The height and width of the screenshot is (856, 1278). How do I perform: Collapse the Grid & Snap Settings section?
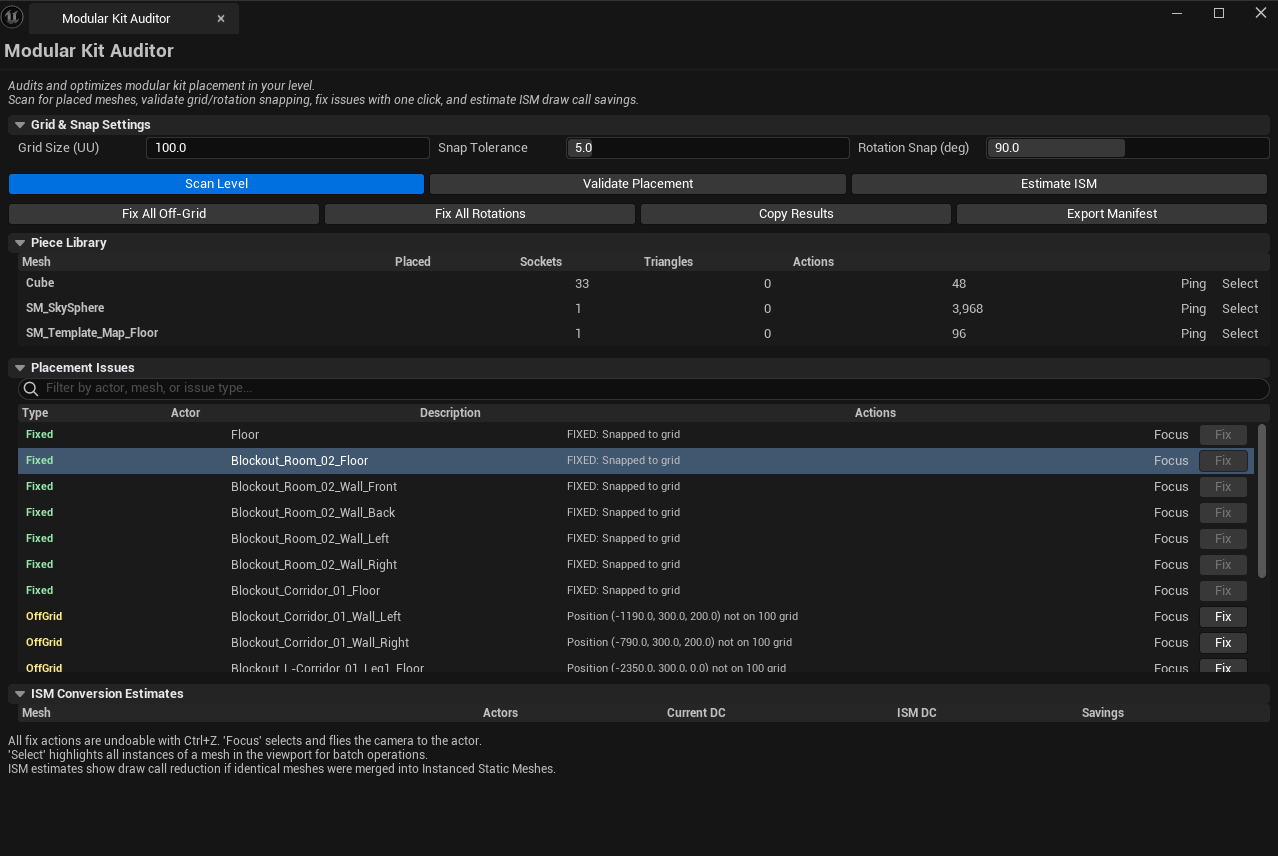point(20,125)
